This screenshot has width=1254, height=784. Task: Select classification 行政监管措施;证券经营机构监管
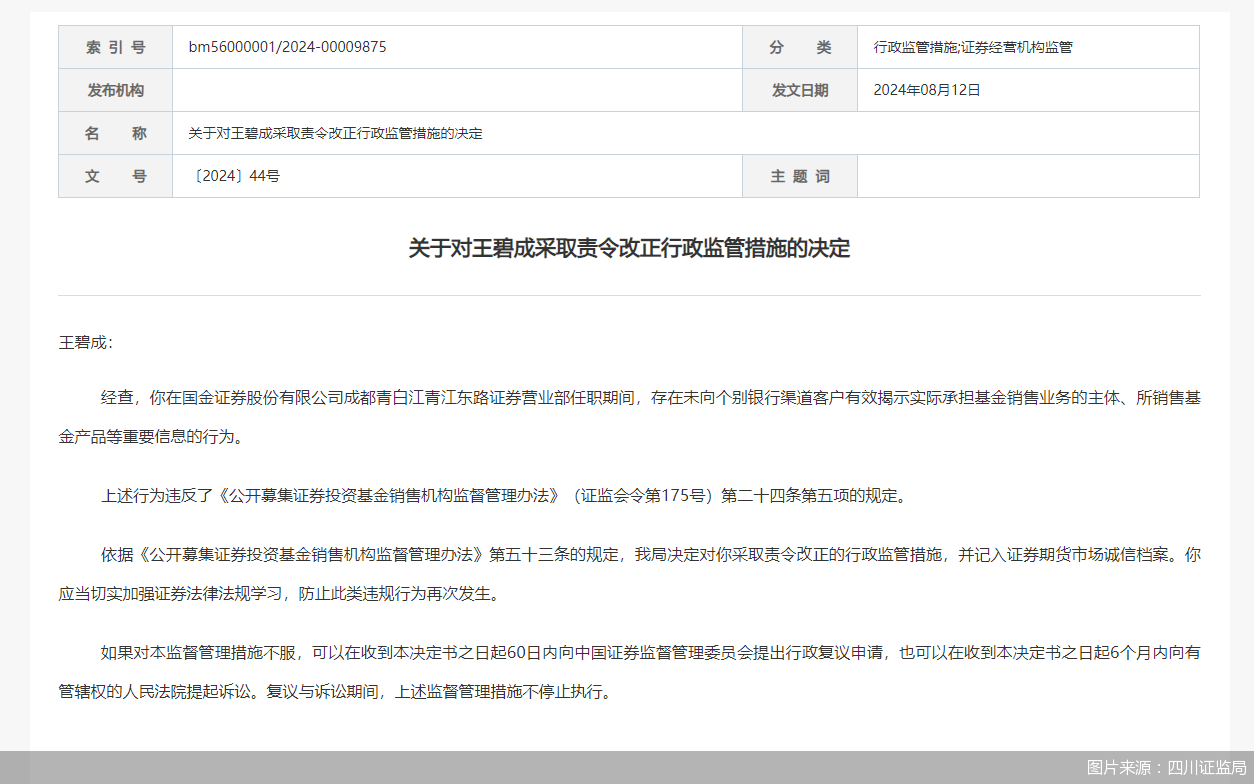[x=973, y=47]
